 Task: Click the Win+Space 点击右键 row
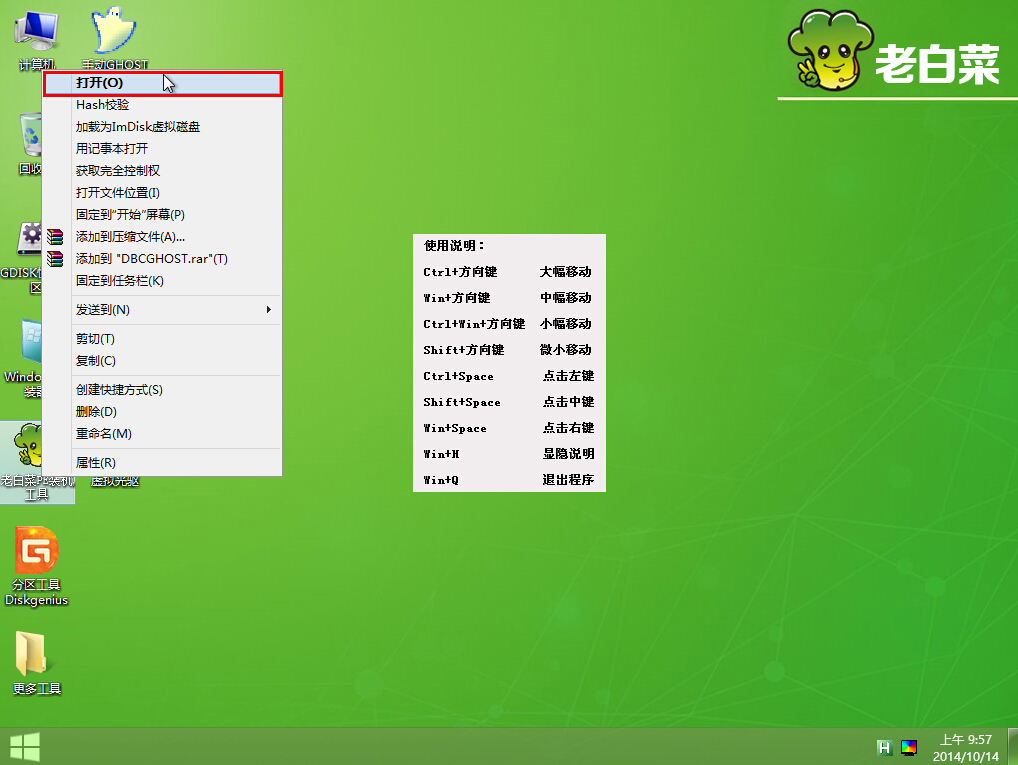pyautogui.click(x=508, y=427)
